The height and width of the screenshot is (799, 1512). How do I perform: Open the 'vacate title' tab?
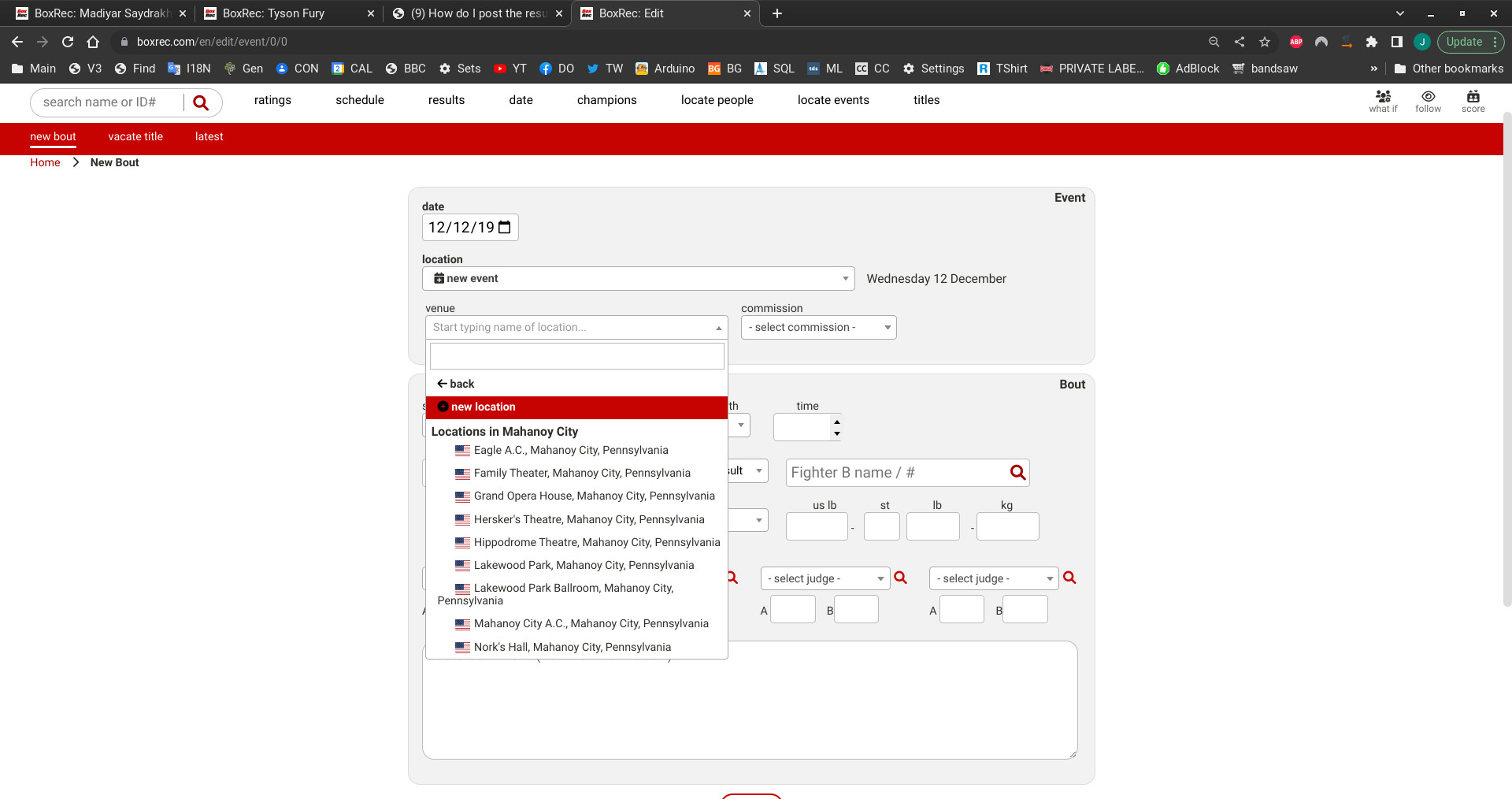tap(135, 136)
